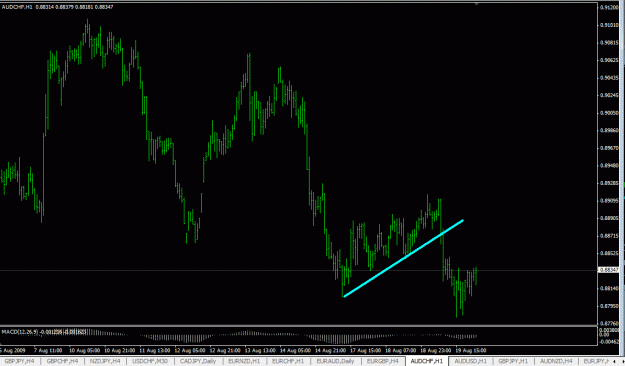Viewport: 625px width, 366px height.
Task: Click time axis label 11 Aug 13:00
Action: coord(155,350)
